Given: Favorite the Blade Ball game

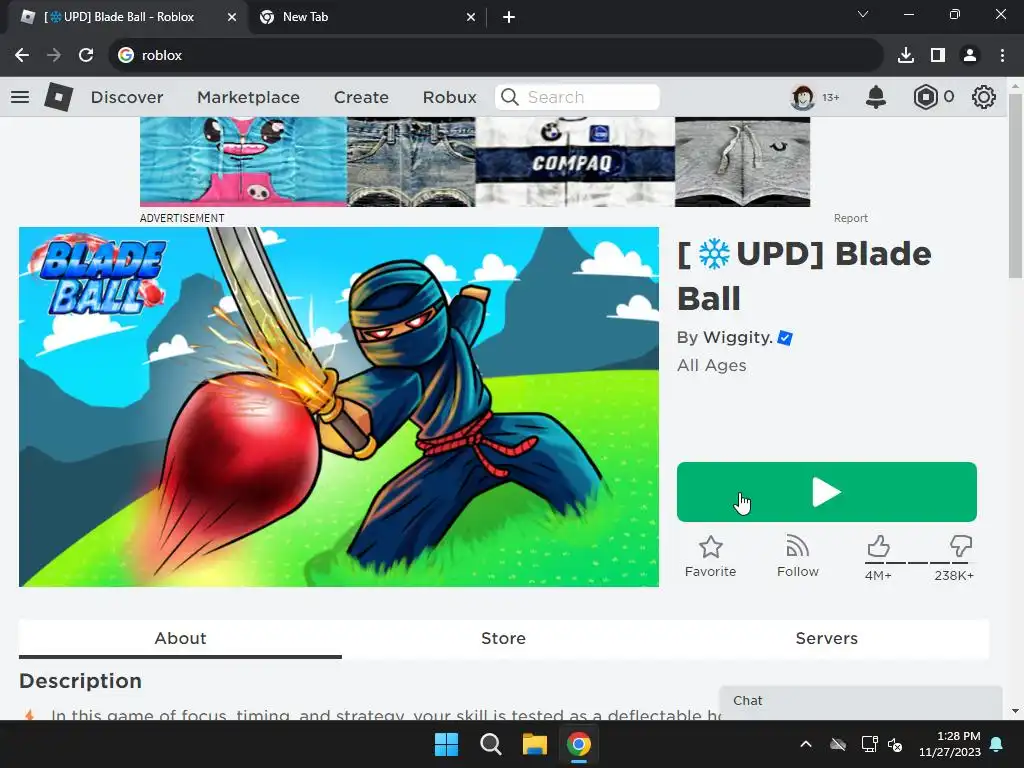Looking at the screenshot, I should [711, 556].
